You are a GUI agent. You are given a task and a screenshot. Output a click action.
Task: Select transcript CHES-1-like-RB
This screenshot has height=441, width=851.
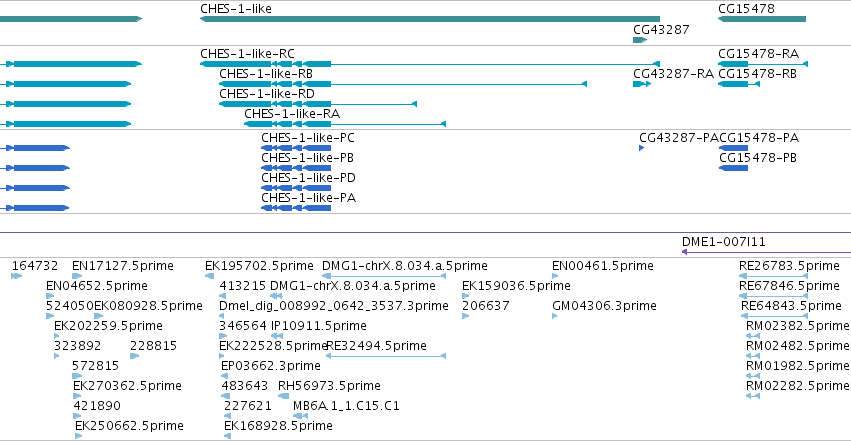pyautogui.click(x=403, y=84)
